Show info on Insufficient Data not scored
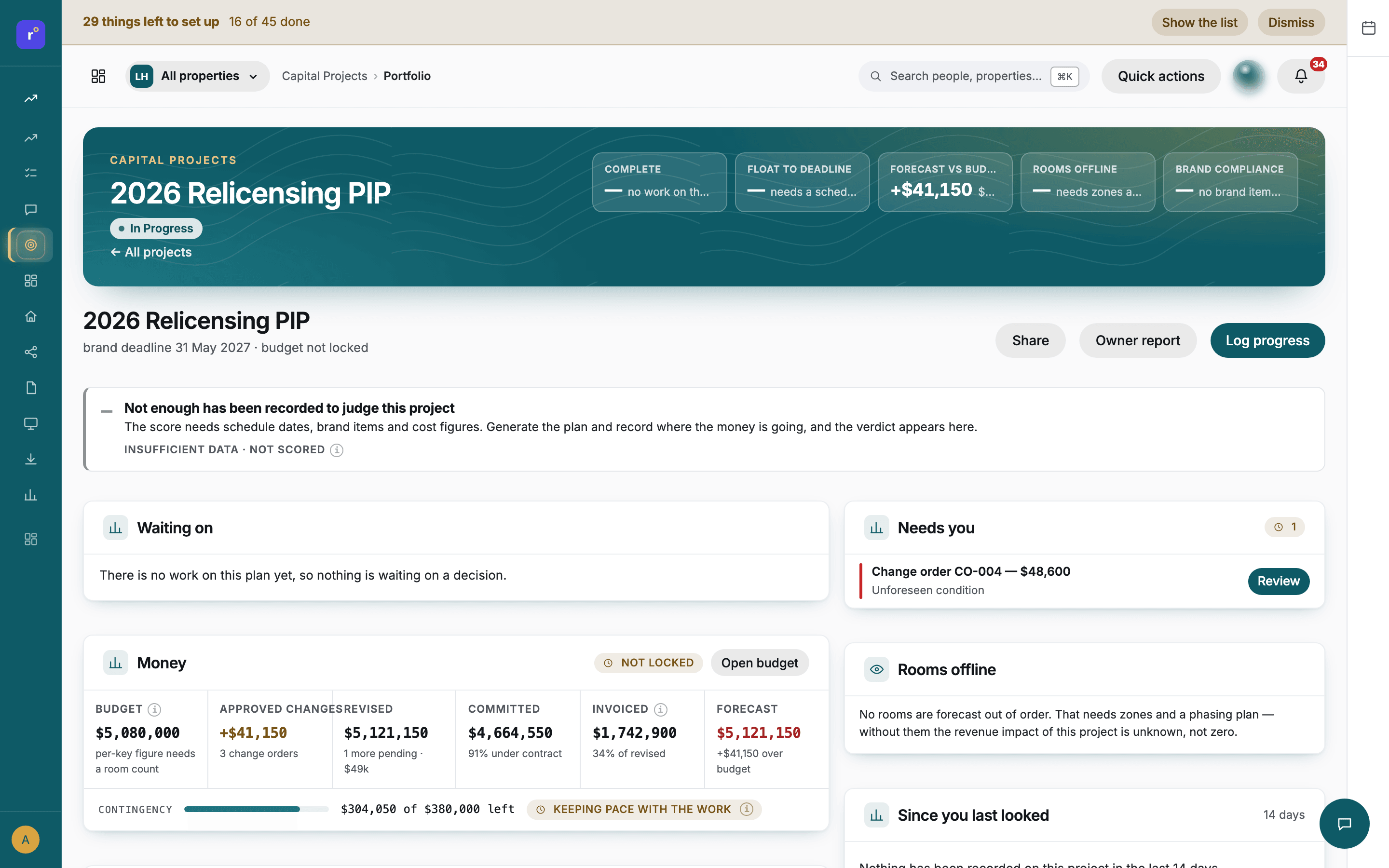The image size is (1389, 868). [x=337, y=450]
